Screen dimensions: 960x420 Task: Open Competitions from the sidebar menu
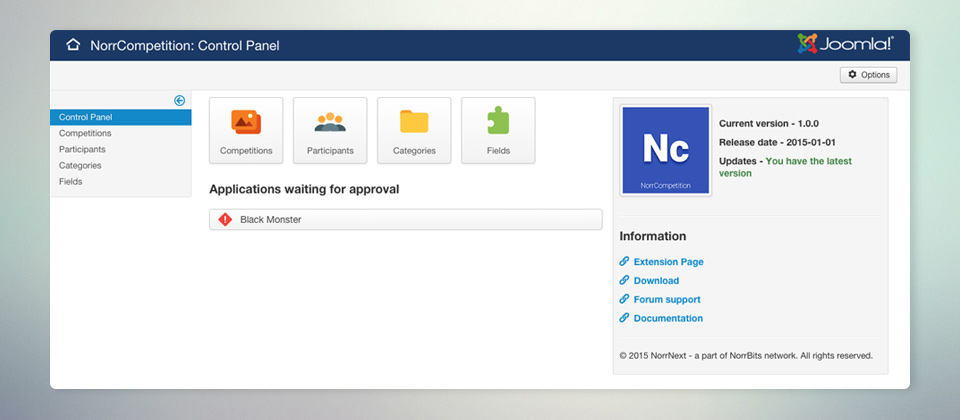[x=85, y=133]
